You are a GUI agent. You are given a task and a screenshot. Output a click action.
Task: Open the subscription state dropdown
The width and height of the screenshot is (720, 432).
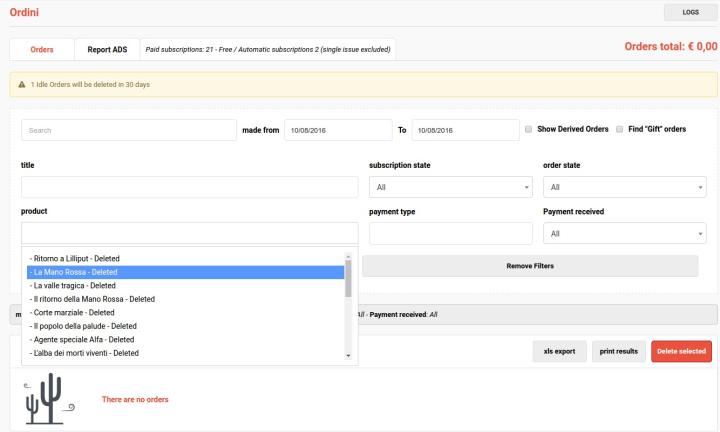(x=450, y=187)
